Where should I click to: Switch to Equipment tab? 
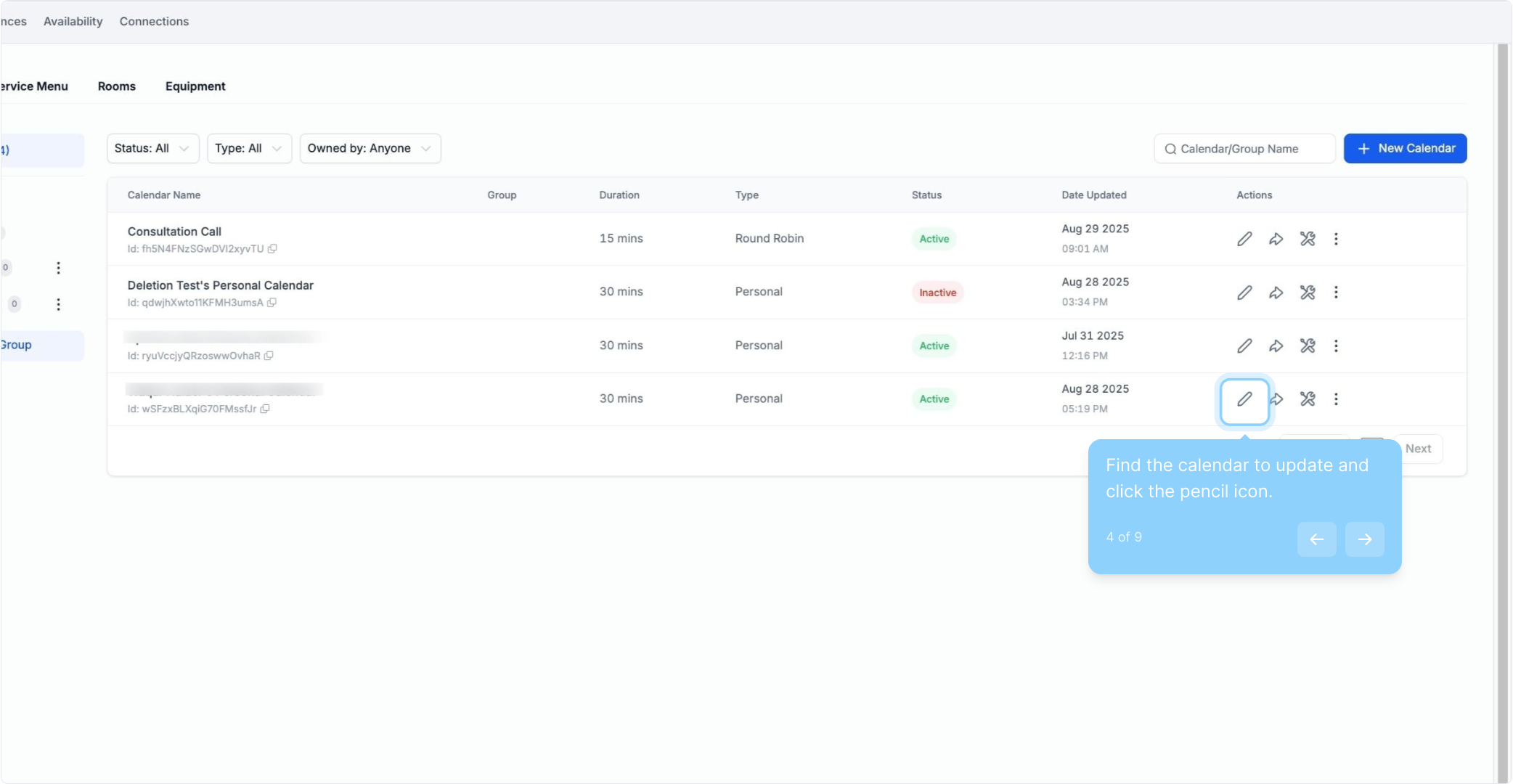coord(195,86)
